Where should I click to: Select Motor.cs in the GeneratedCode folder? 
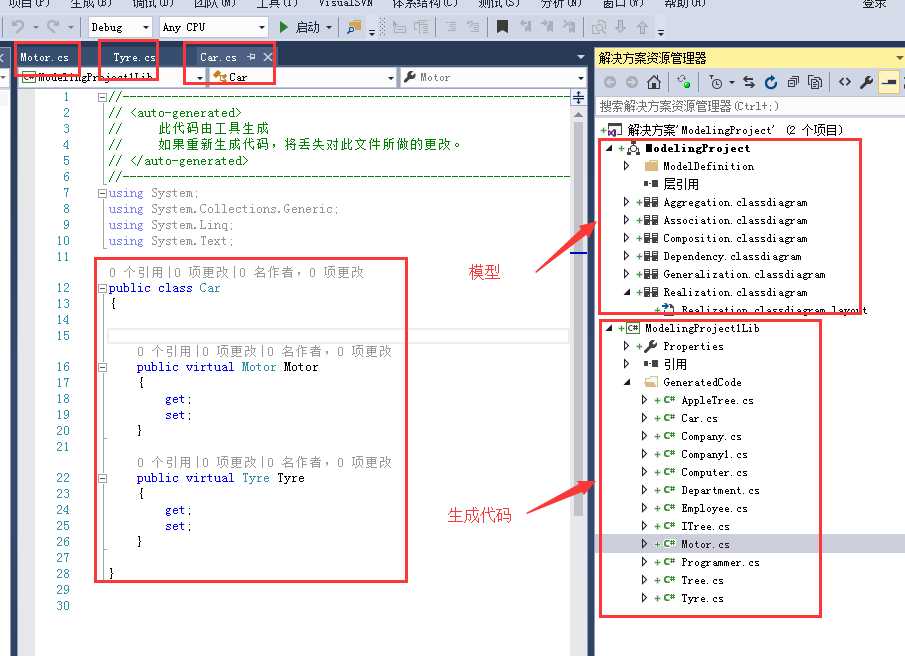point(705,544)
